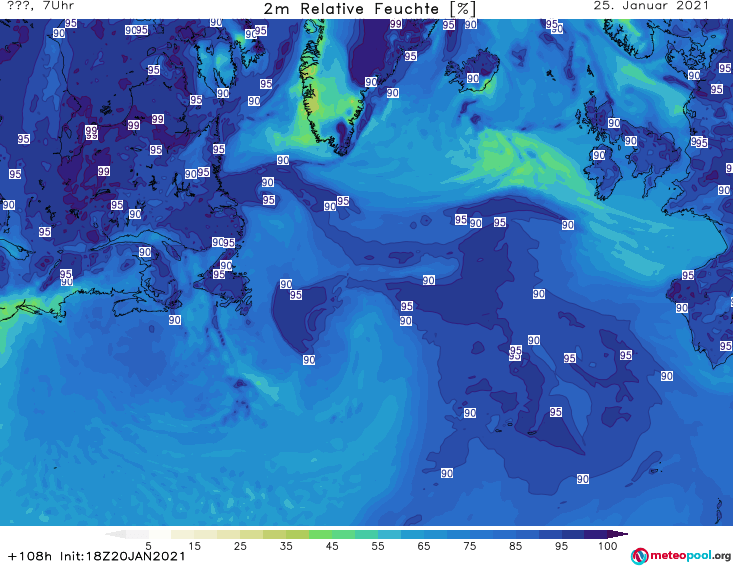
Task: Click the colorbar tick label '45'
Action: [332, 546]
